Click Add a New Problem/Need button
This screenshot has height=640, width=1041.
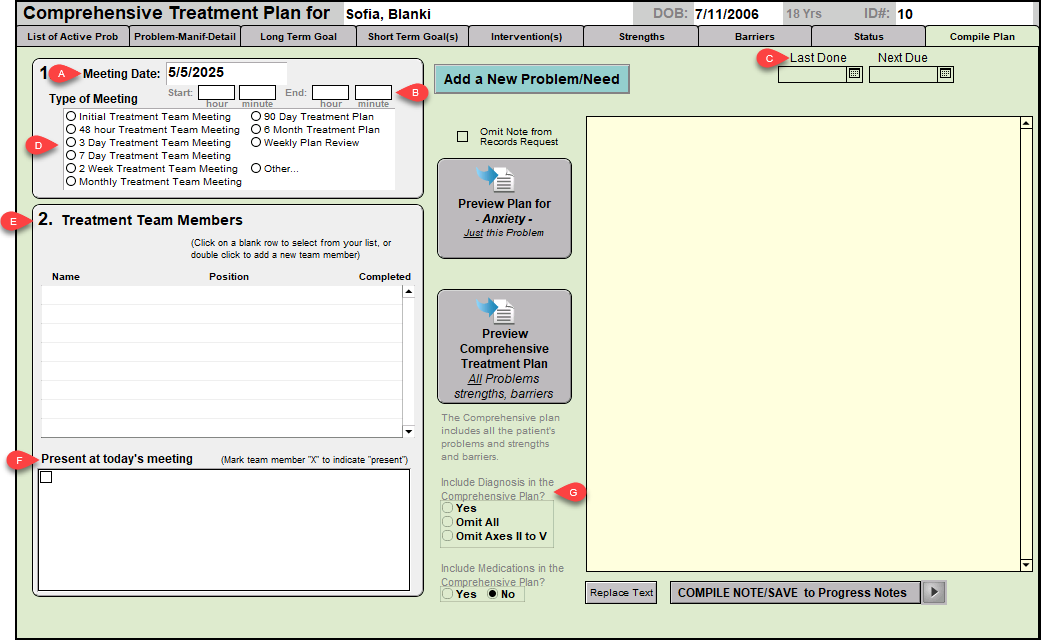pyautogui.click(x=531, y=79)
